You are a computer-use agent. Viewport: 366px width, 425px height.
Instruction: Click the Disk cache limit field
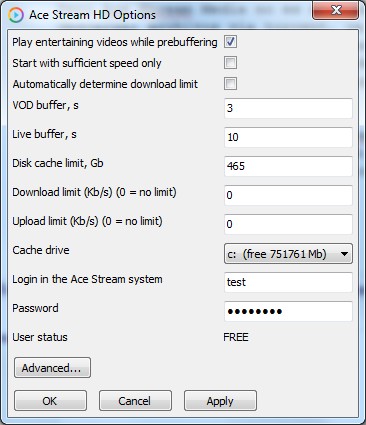288,166
